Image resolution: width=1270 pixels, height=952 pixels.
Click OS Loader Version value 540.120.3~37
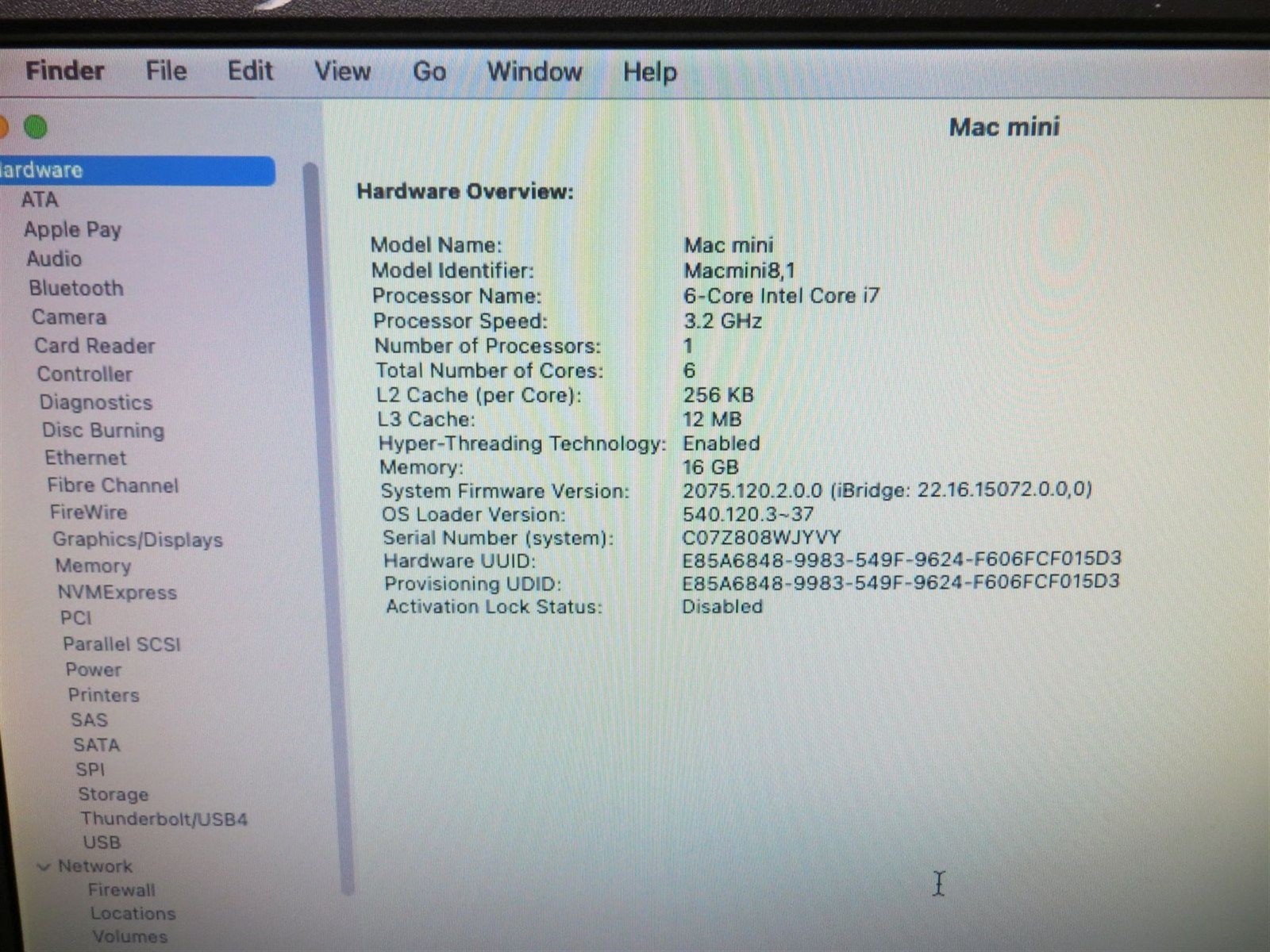click(x=748, y=514)
